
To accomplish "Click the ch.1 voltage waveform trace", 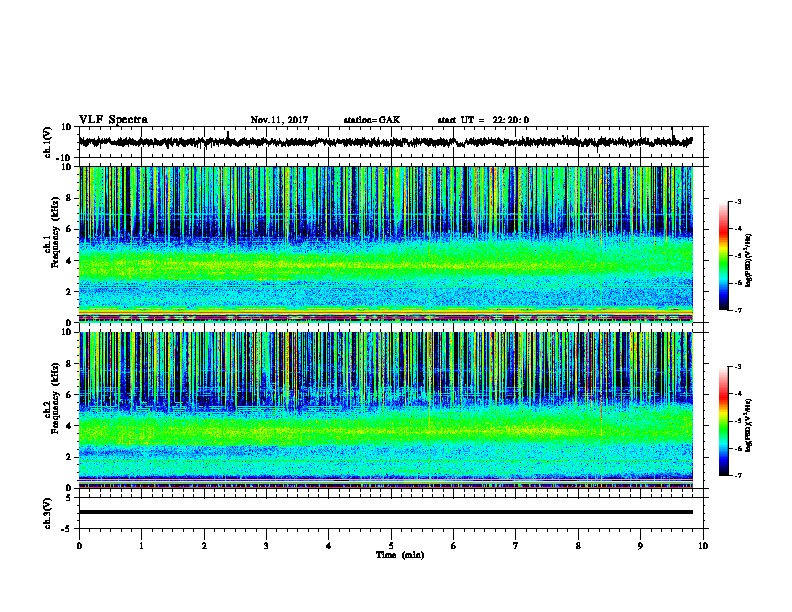I will click(385, 142).
